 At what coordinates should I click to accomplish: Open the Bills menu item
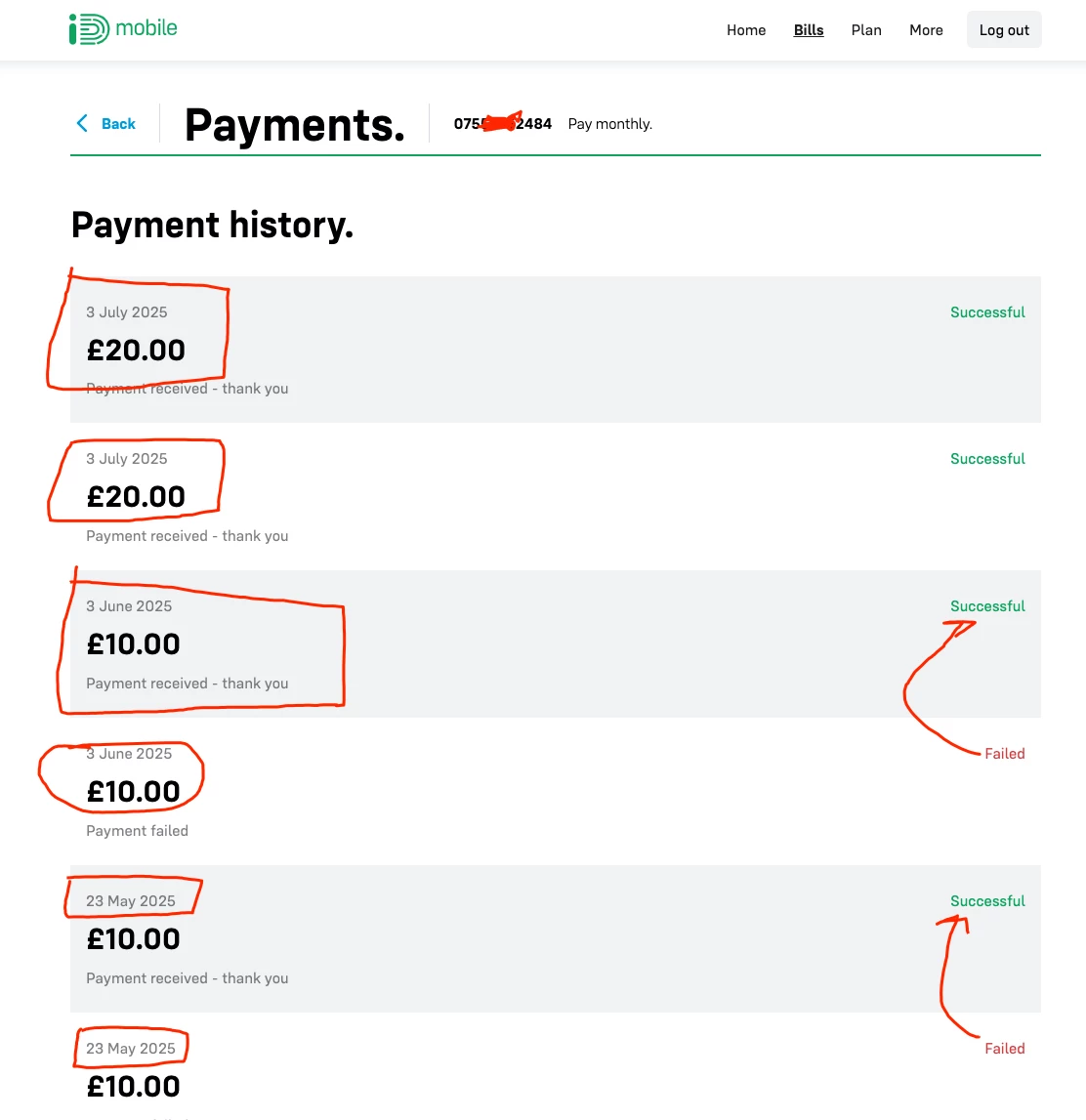[809, 30]
